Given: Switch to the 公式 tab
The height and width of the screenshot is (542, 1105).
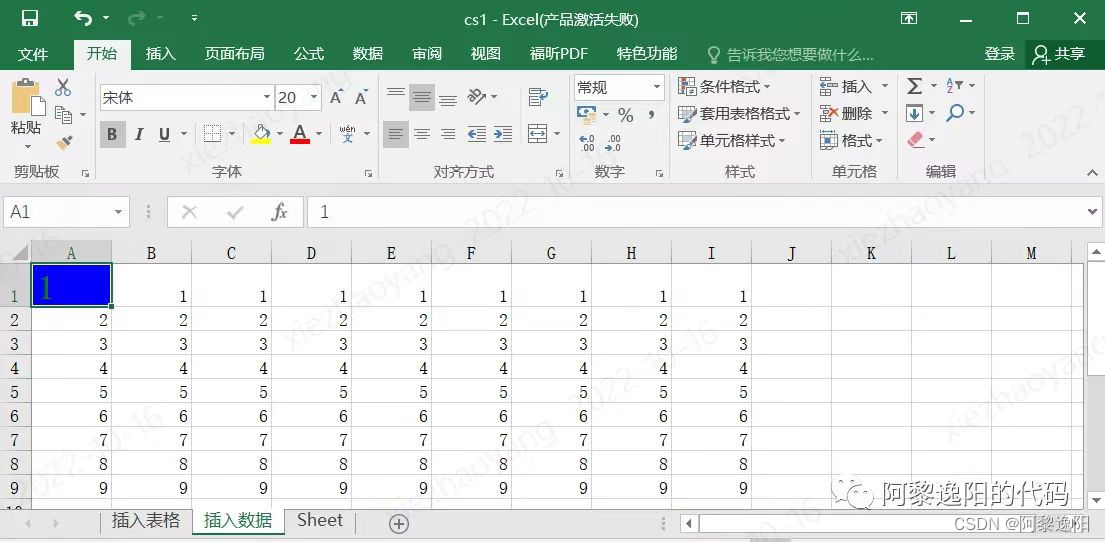Looking at the screenshot, I should click(309, 54).
